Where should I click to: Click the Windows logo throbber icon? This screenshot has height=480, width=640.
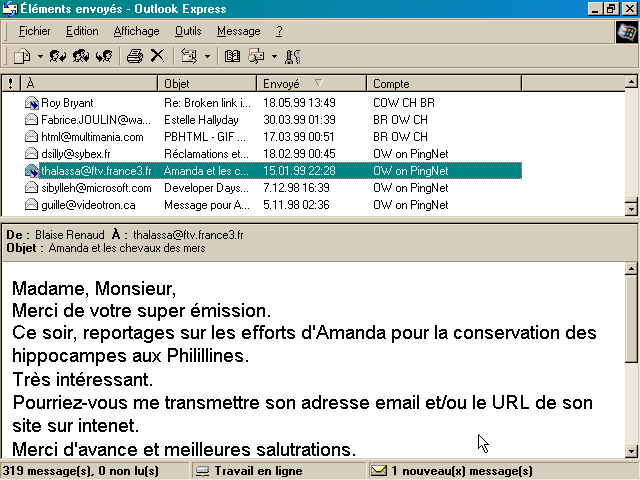tap(627, 32)
